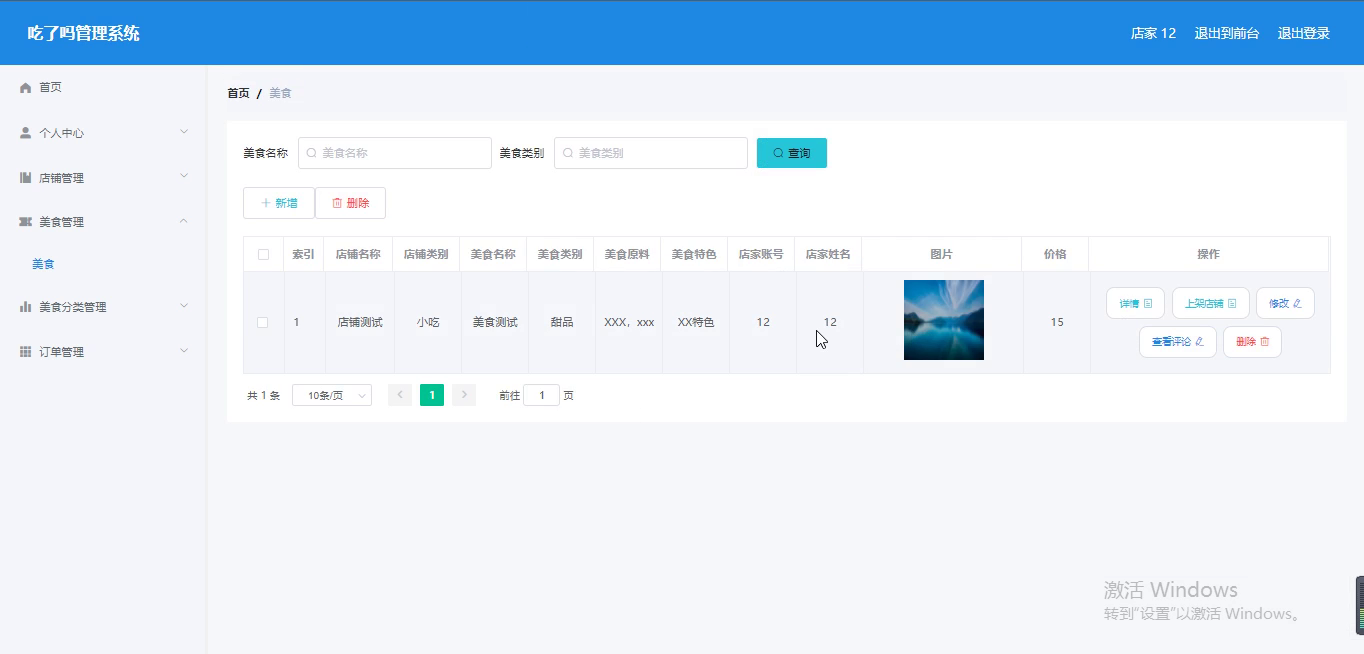Viewport: 1364px width, 654px height.
Task: Select page 1 in pagination
Action: point(432,395)
